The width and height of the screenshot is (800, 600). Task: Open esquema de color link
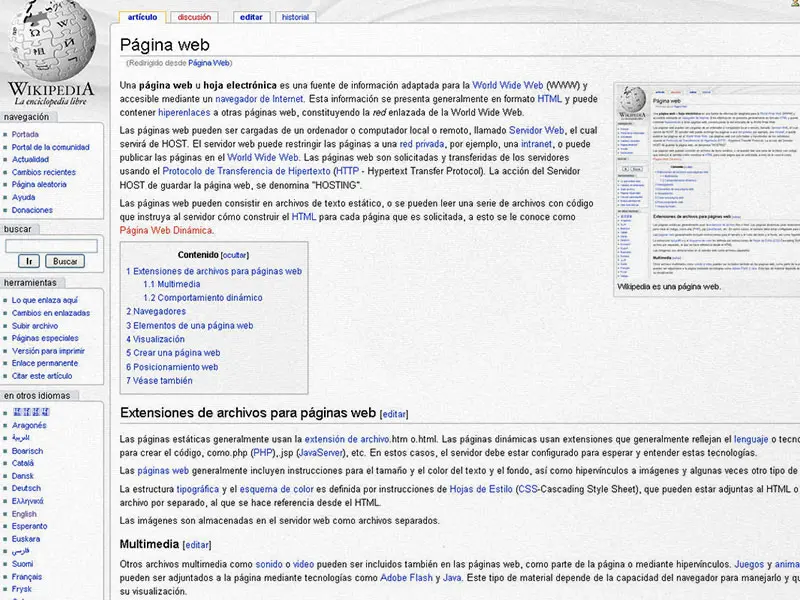(x=277, y=489)
